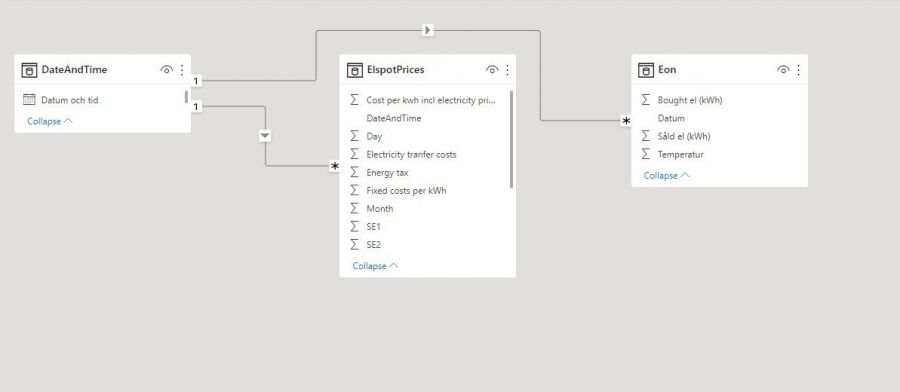Collapse the Eon table

pos(666,176)
